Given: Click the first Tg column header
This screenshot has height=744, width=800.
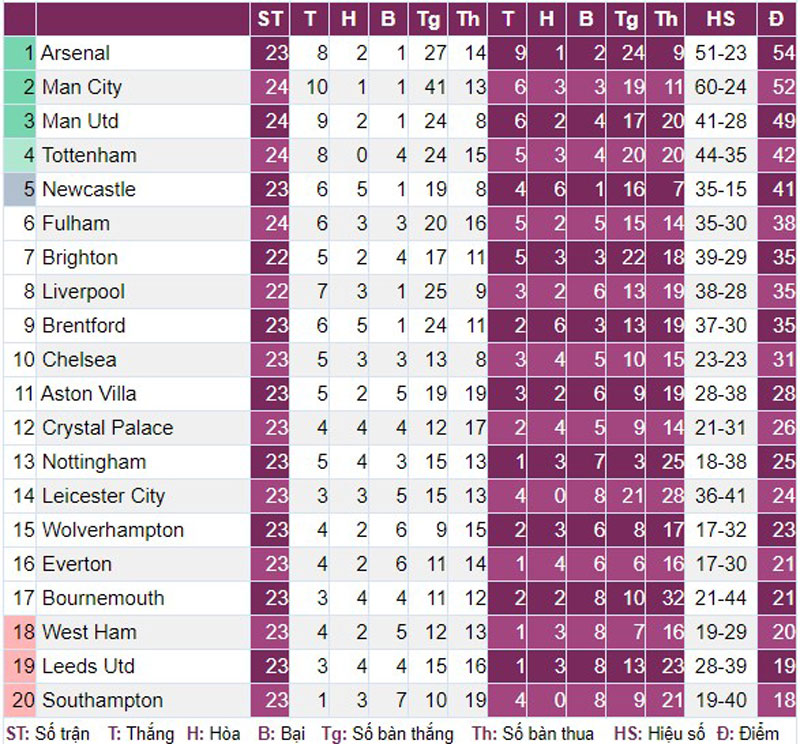Looking at the screenshot, I should coord(428,19).
